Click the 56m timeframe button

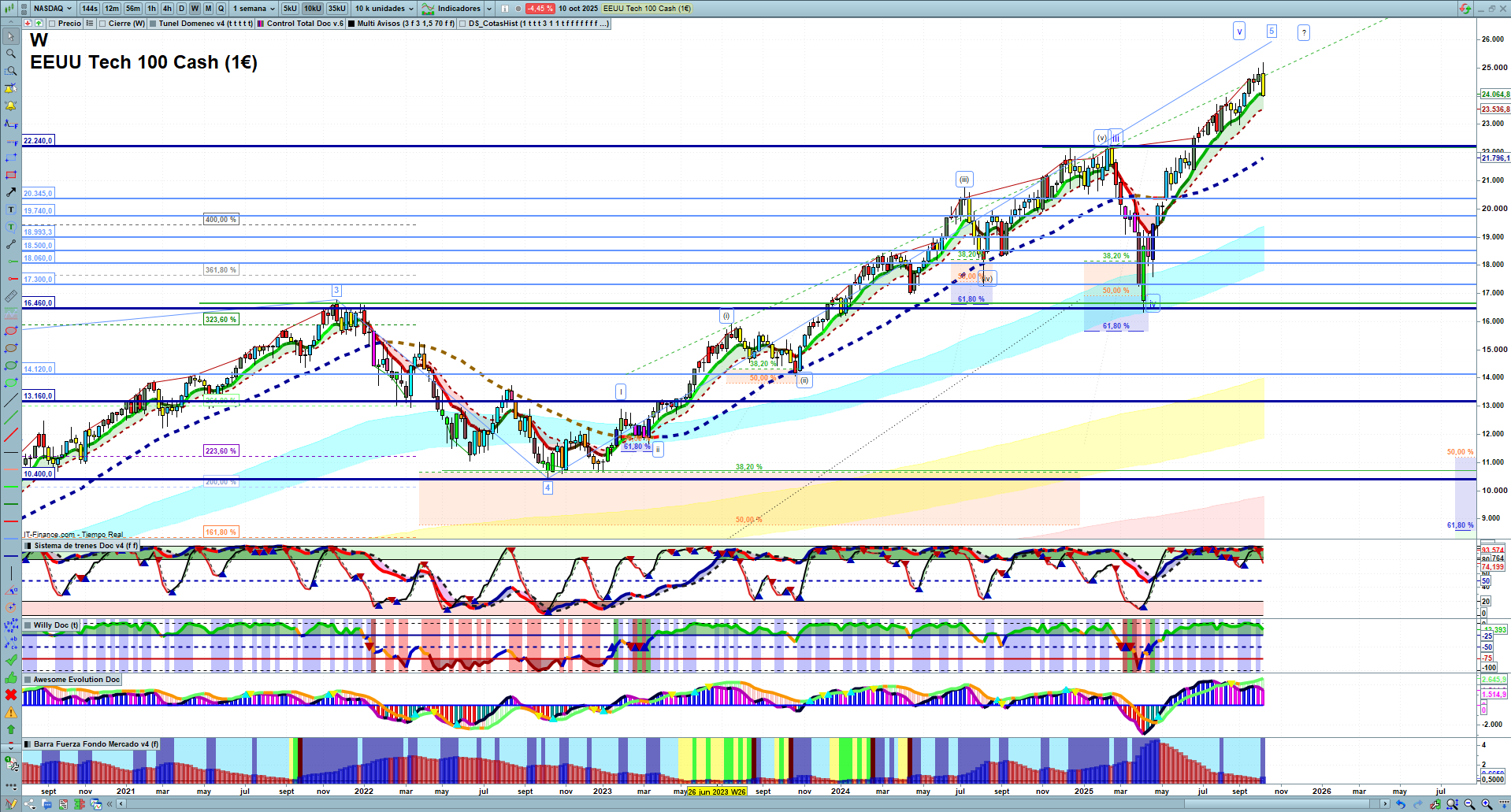coord(133,9)
